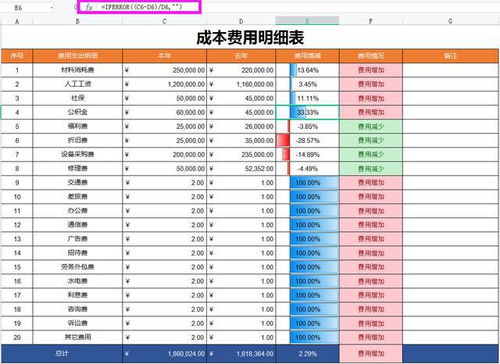This screenshot has height=364, width=500.
Task: Select the 诉讼费 cell
Action: (x=78, y=323)
